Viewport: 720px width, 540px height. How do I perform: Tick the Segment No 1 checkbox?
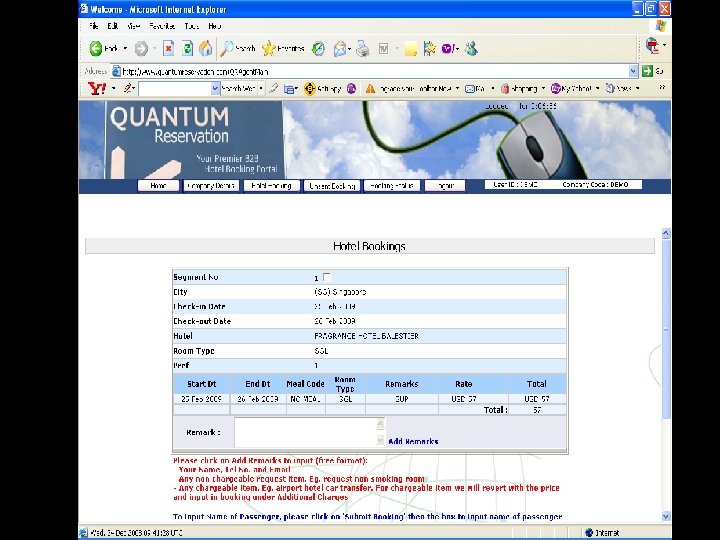coord(326,277)
